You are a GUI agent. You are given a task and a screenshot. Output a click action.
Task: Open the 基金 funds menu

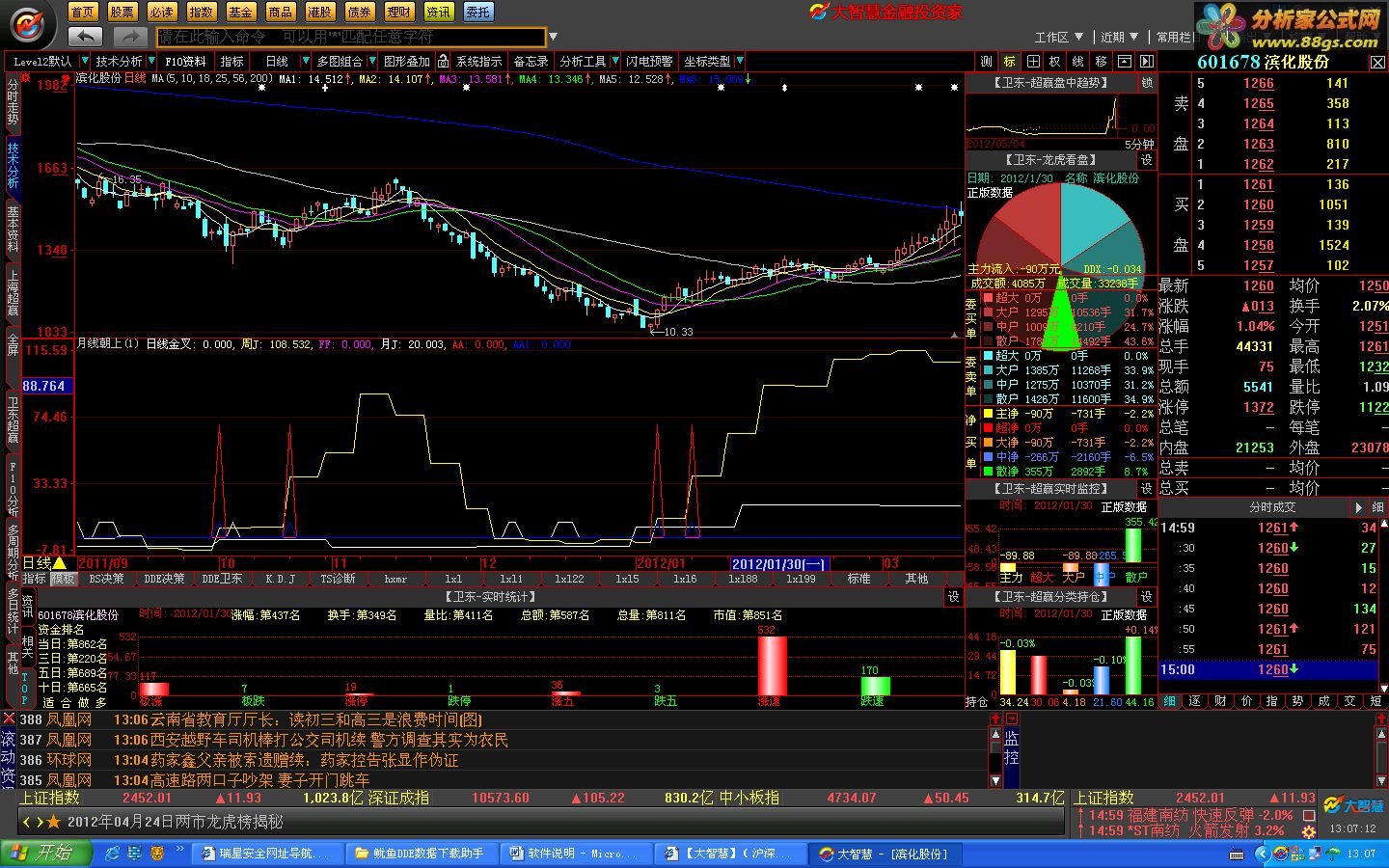coord(241,12)
